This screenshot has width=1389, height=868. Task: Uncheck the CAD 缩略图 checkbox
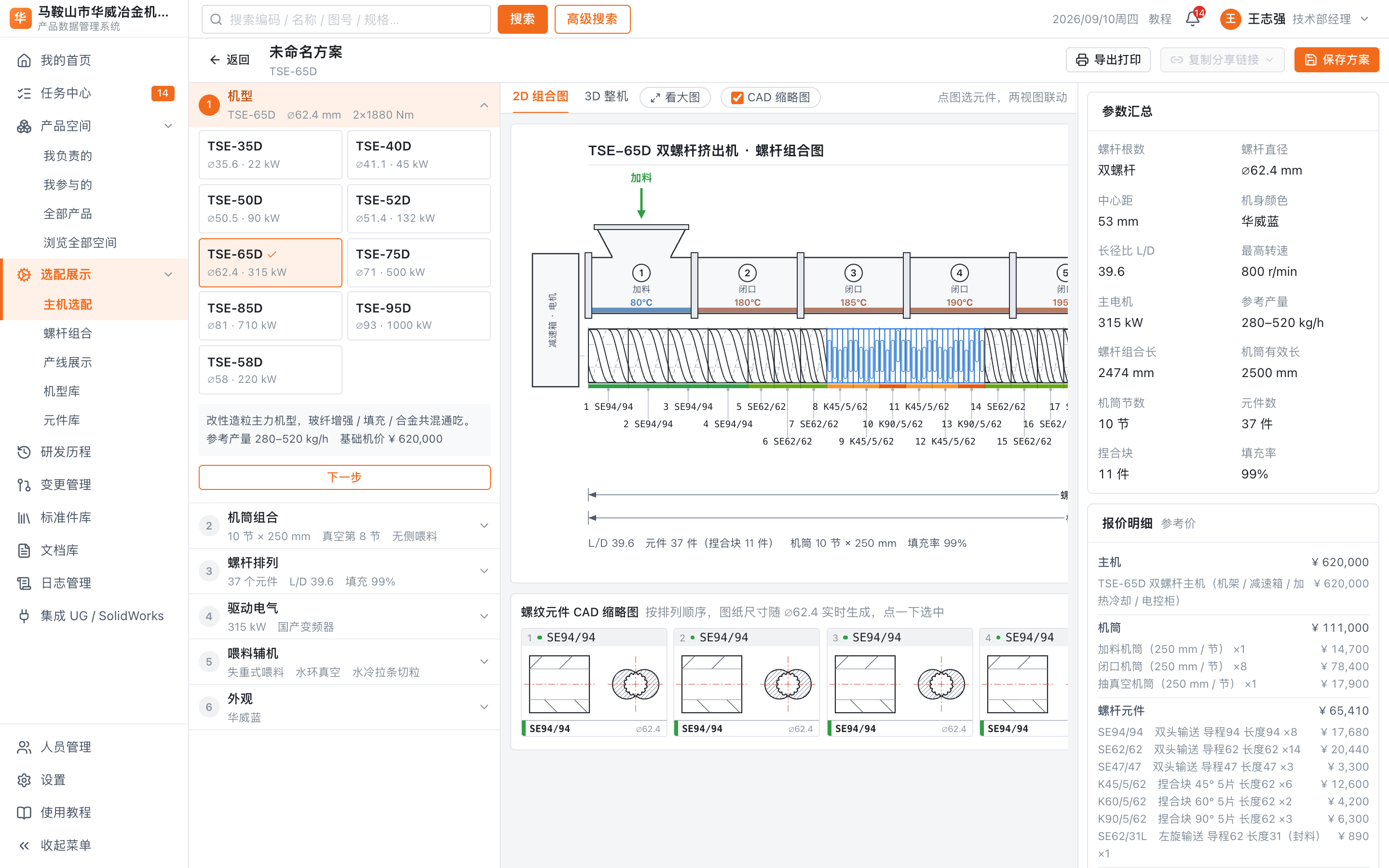click(737, 97)
